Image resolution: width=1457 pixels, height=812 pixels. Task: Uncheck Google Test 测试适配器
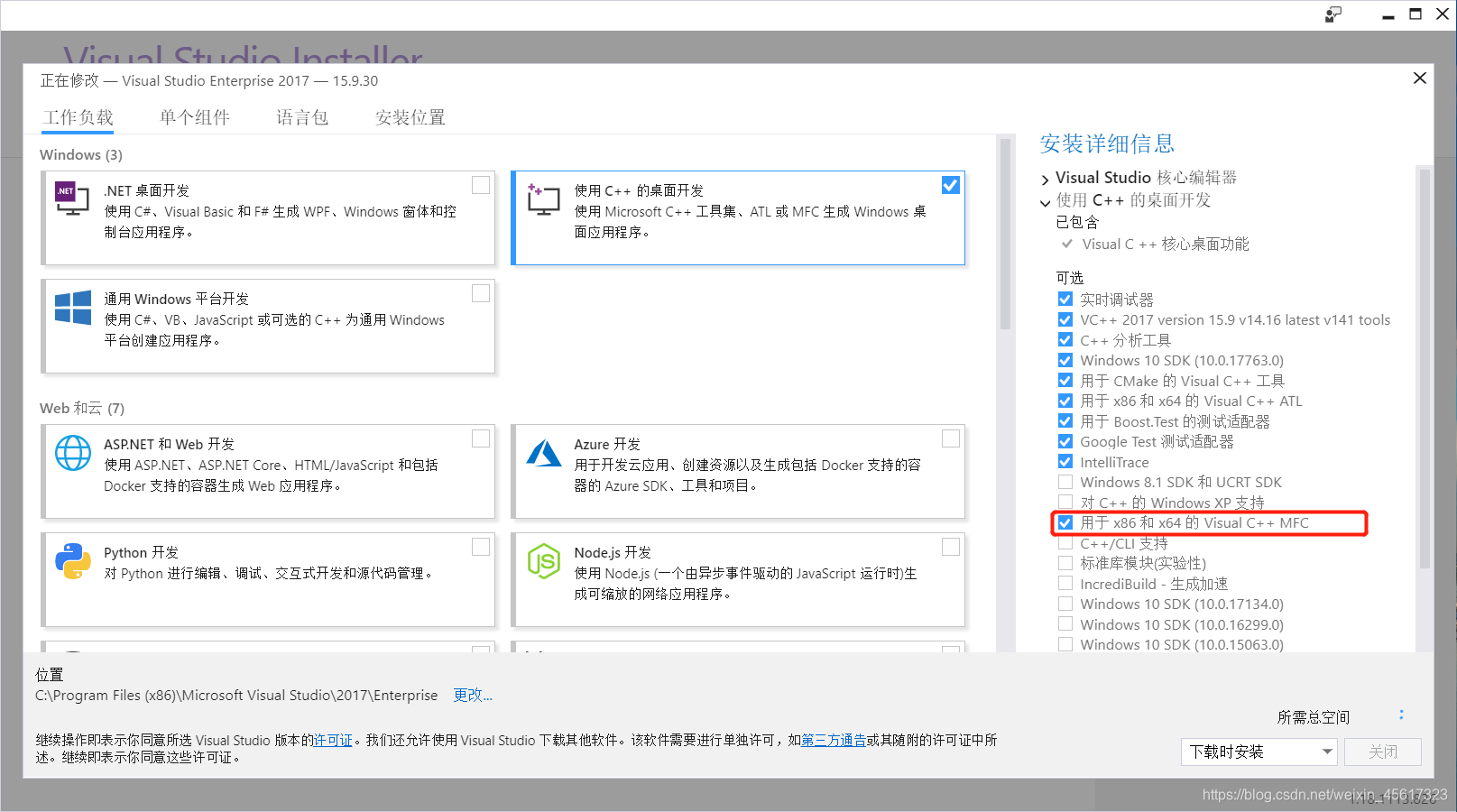click(1065, 441)
